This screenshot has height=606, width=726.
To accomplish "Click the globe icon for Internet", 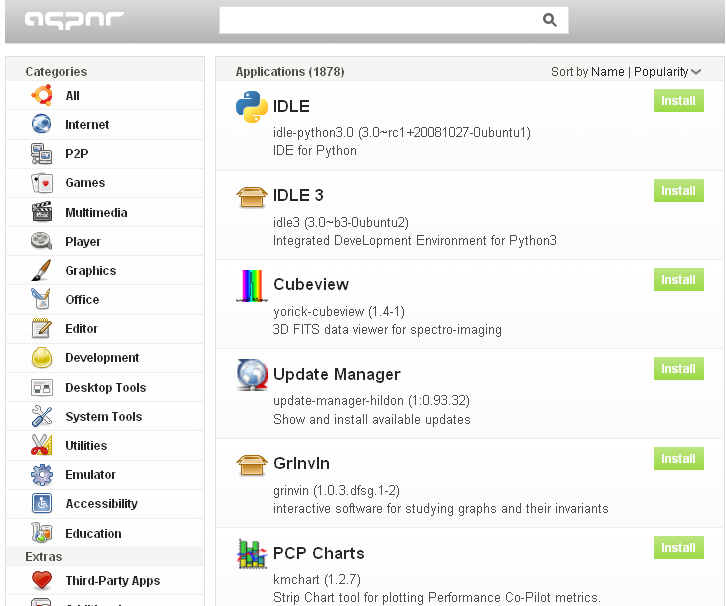I will coord(42,124).
